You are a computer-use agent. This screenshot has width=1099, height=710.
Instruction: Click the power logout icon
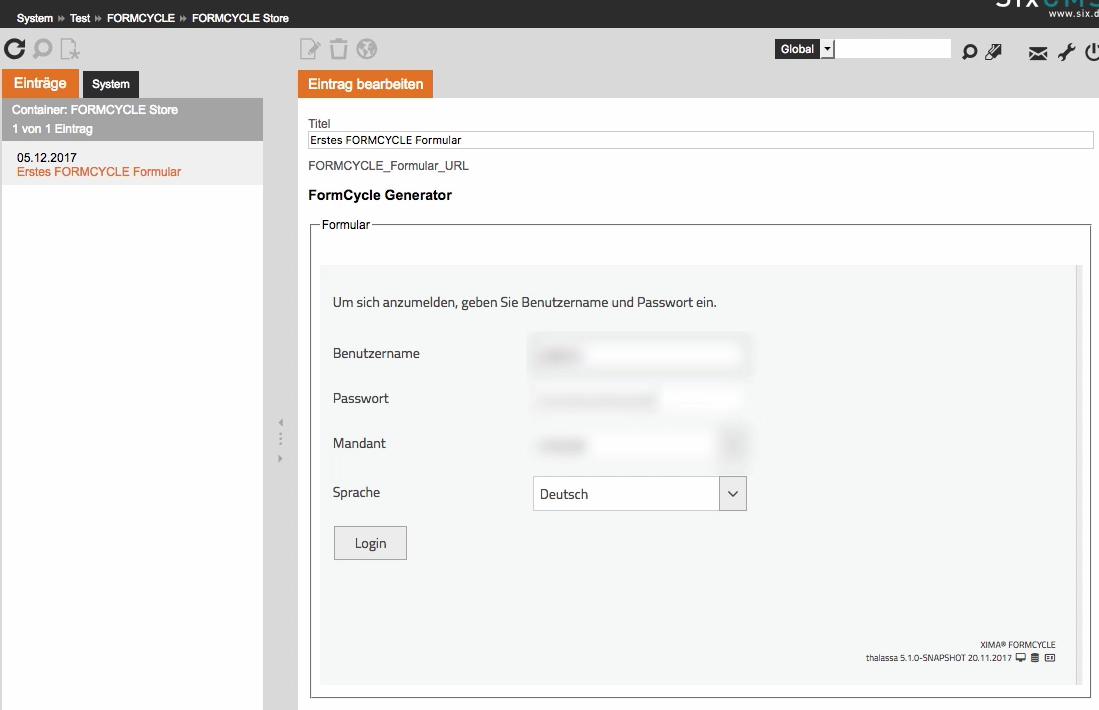(1091, 52)
